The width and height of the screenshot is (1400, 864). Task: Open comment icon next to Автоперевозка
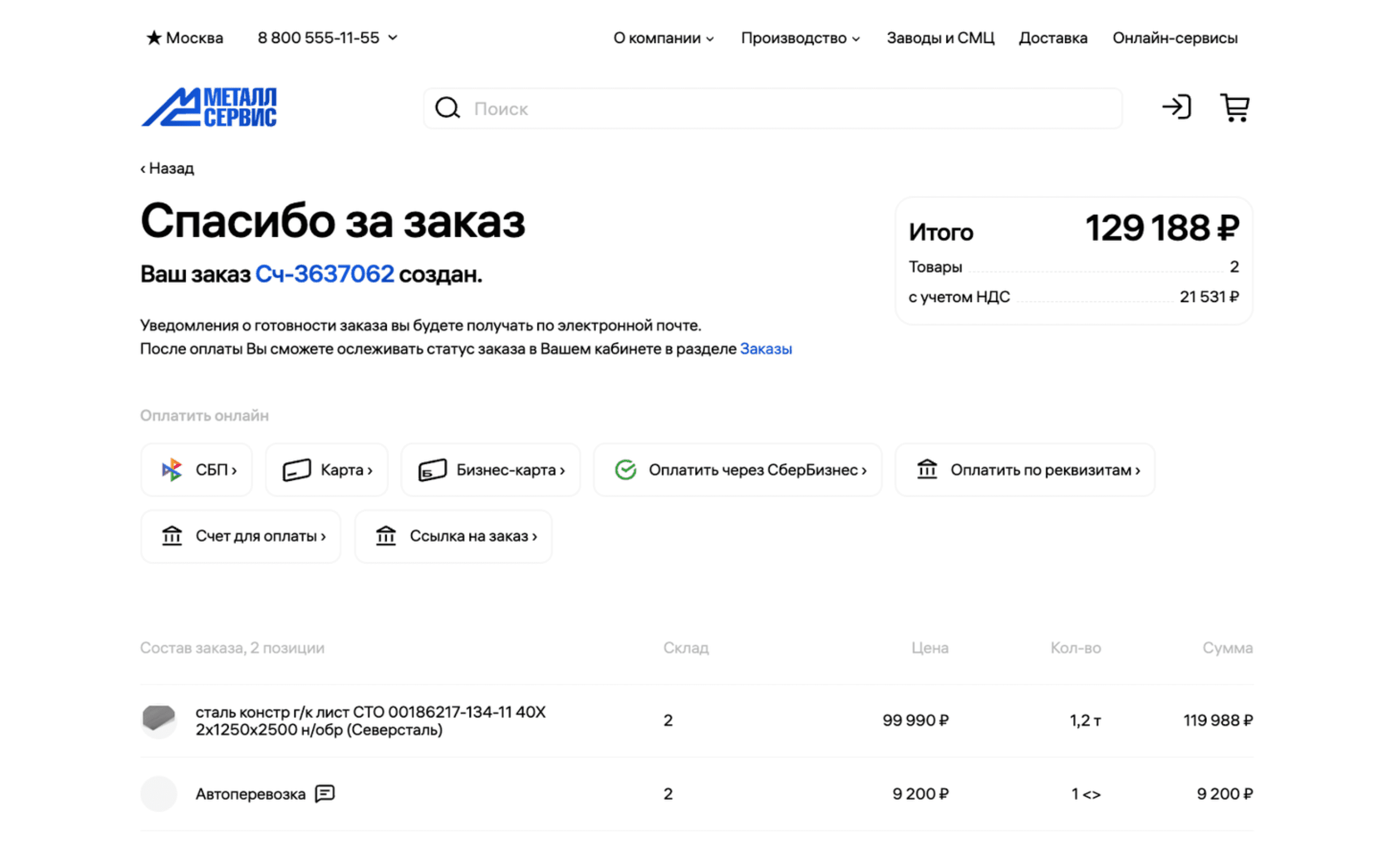click(325, 793)
